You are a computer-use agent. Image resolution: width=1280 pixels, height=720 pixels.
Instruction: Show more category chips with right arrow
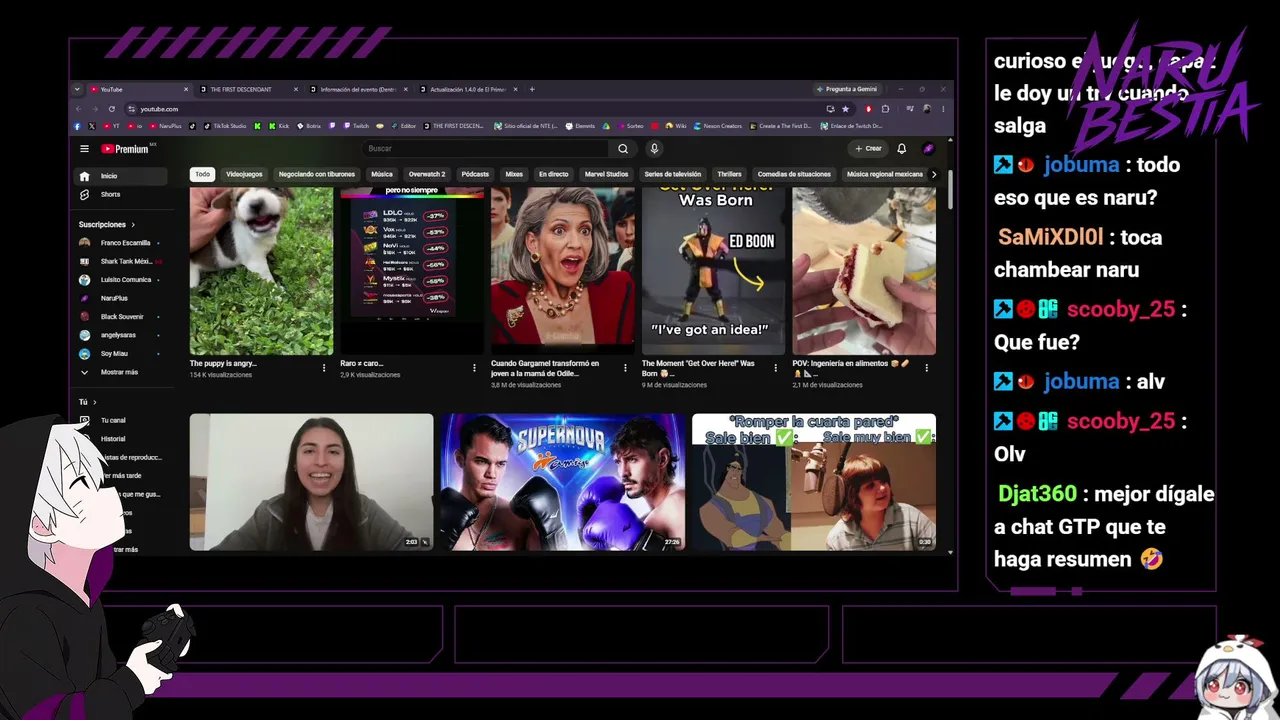(934, 174)
